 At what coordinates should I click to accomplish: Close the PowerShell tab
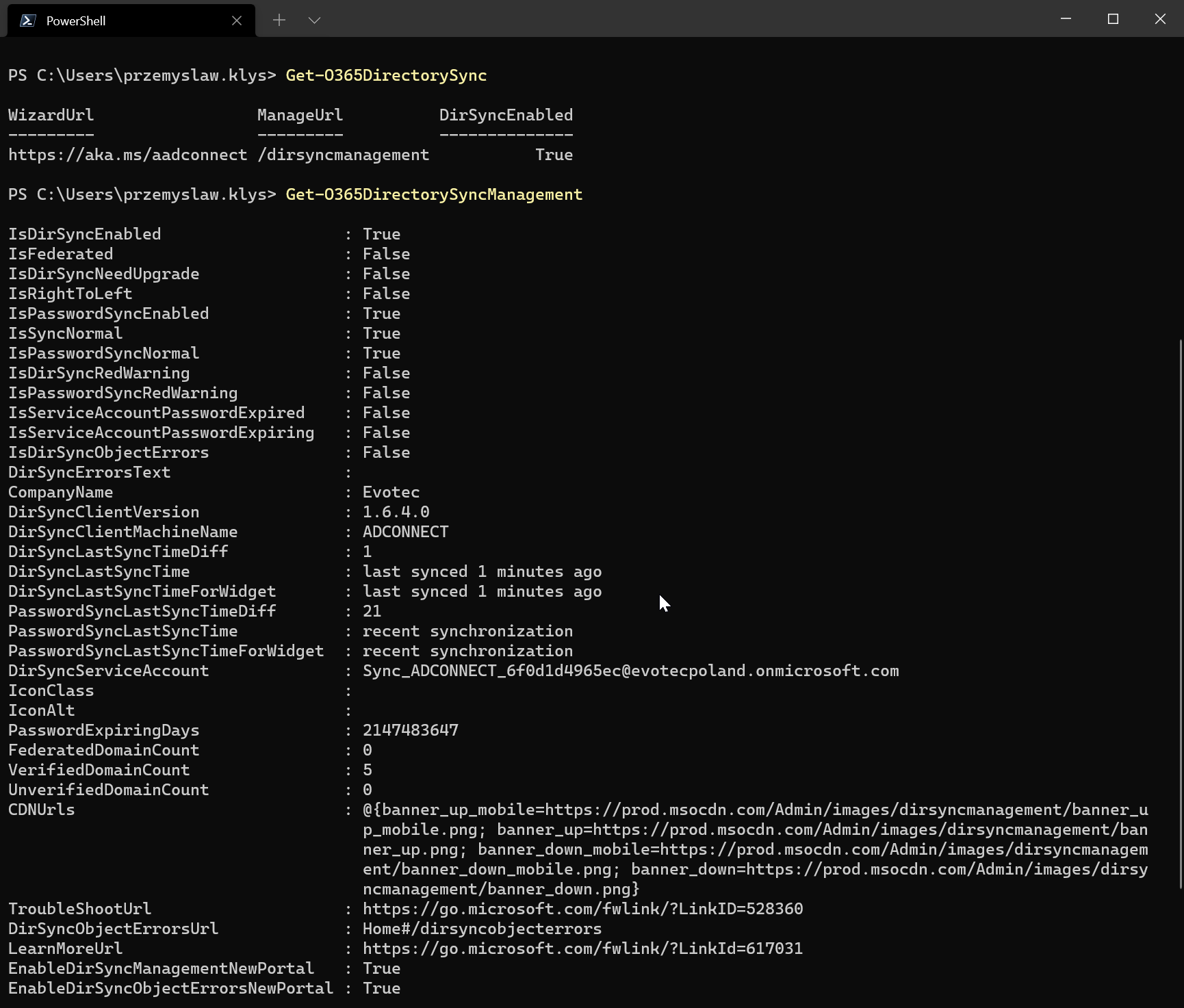237,21
